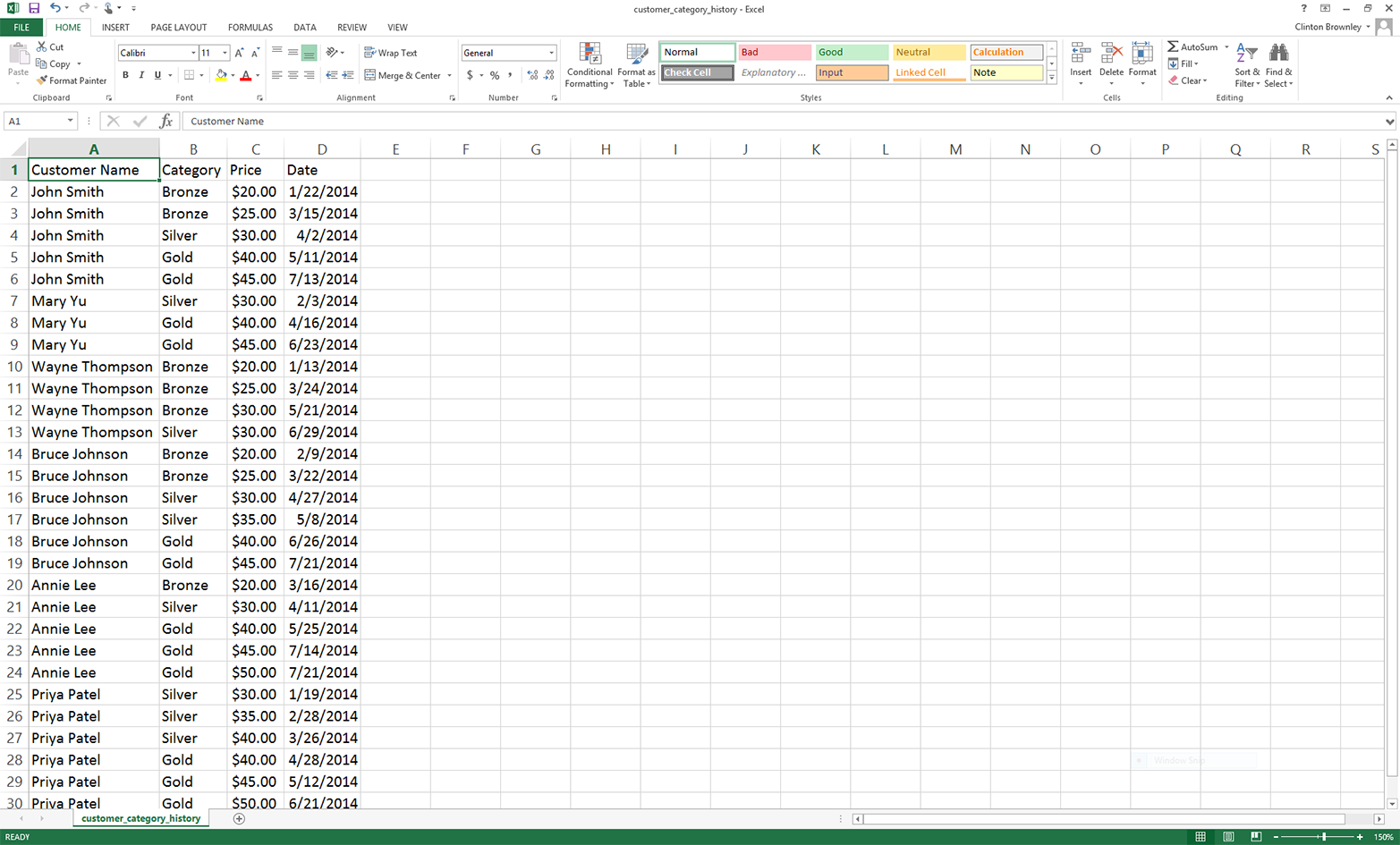The width and height of the screenshot is (1400, 845).
Task: Open Sort & Filter
Action: [x=1247, y=65]
